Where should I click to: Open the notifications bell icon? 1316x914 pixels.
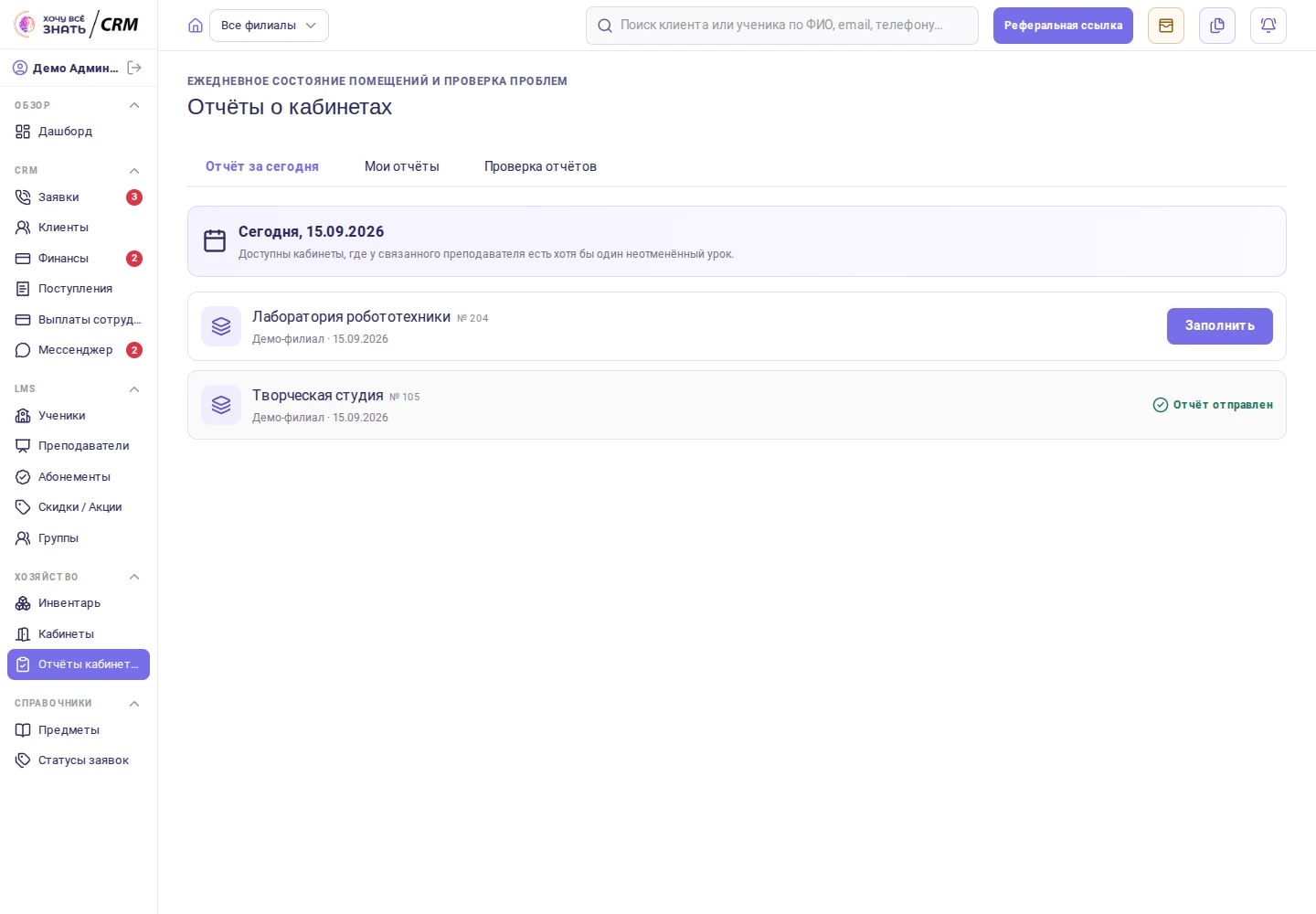pos(1268,26)
